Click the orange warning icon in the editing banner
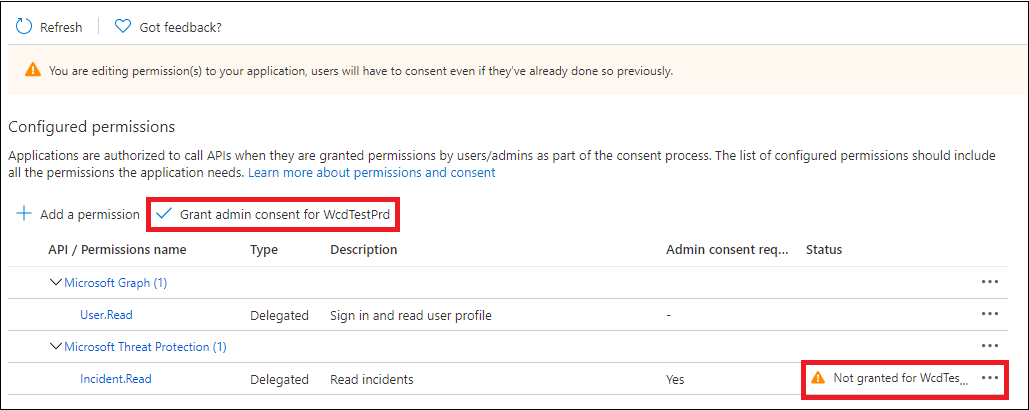Viewport: 1029px width, 410px height. (33, 70)
